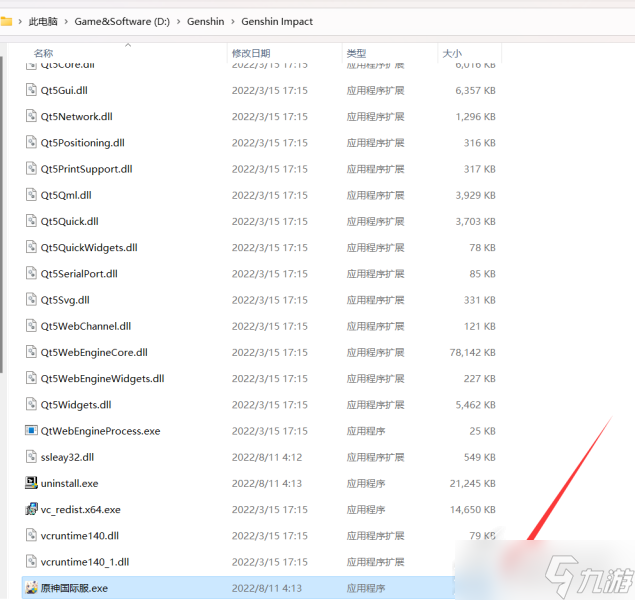635x600 pixels.
Task: Expand chevron after Genshin breadcrumb
Action: pos(232,21)
